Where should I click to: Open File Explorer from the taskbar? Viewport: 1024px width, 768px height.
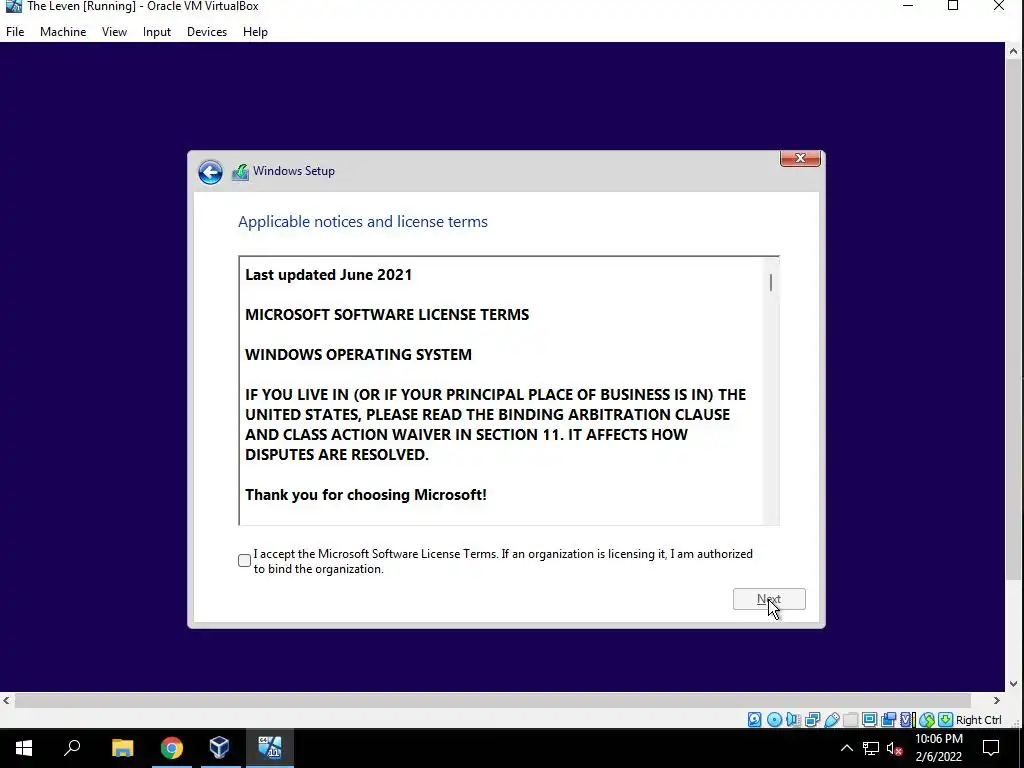[x=122, y=748]
